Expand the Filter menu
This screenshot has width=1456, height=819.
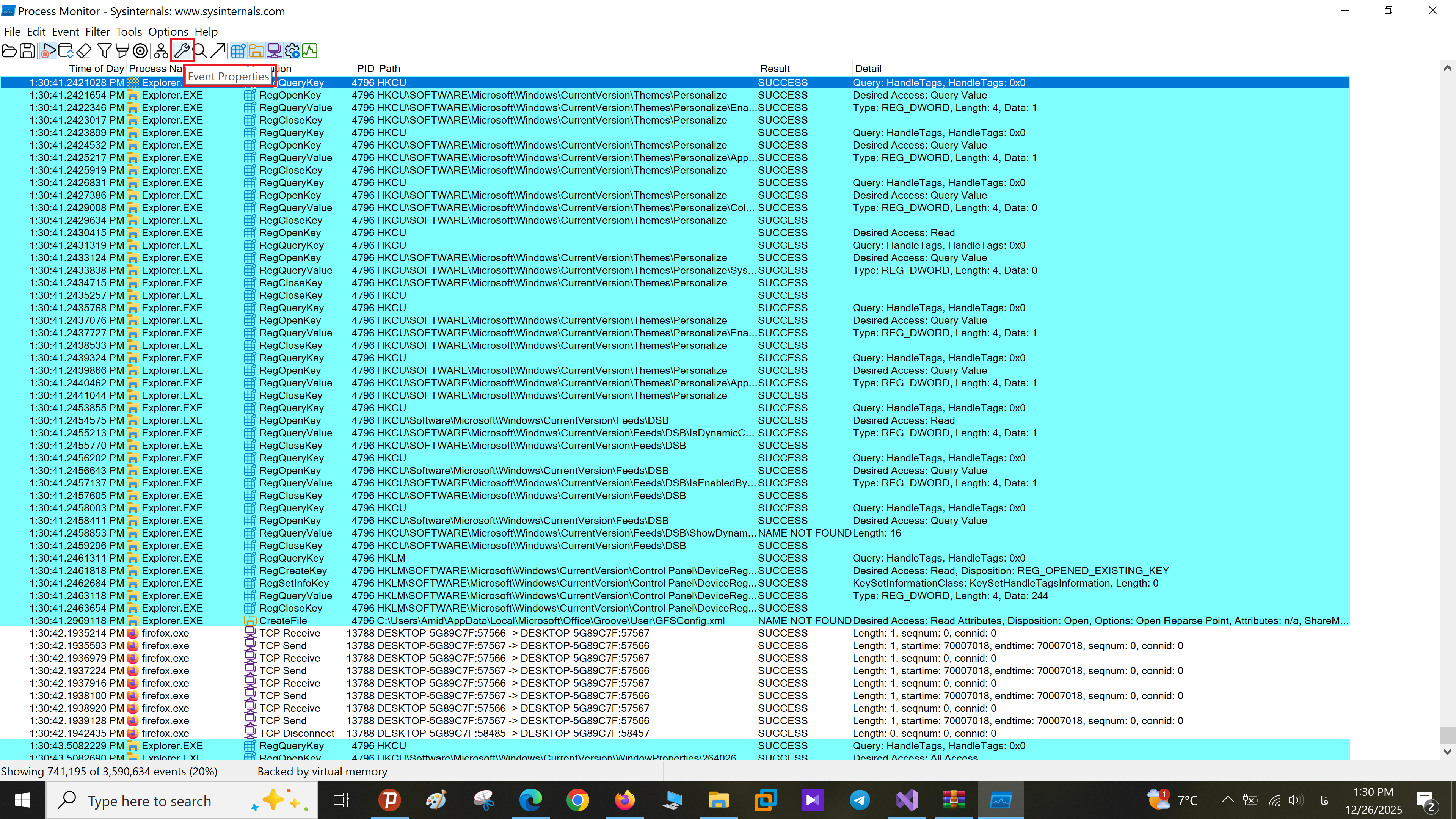coord(97,31)
